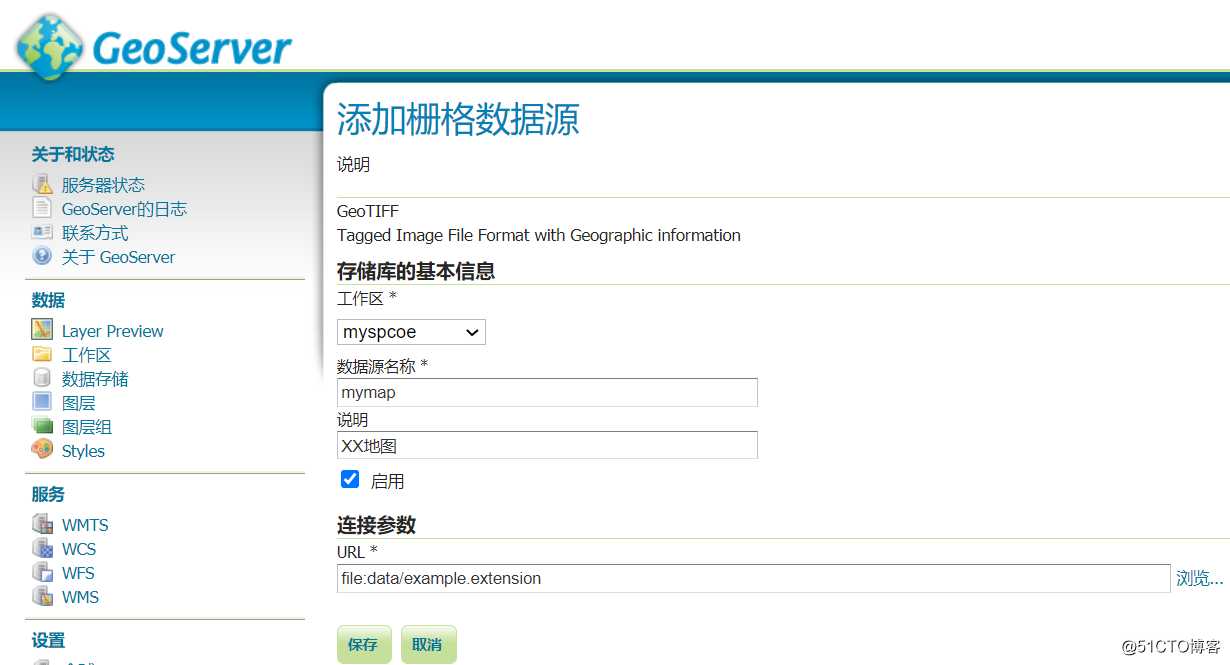Click the 保存 button
This screenshot has height=665, width=1230.
(x=363, y=644)
